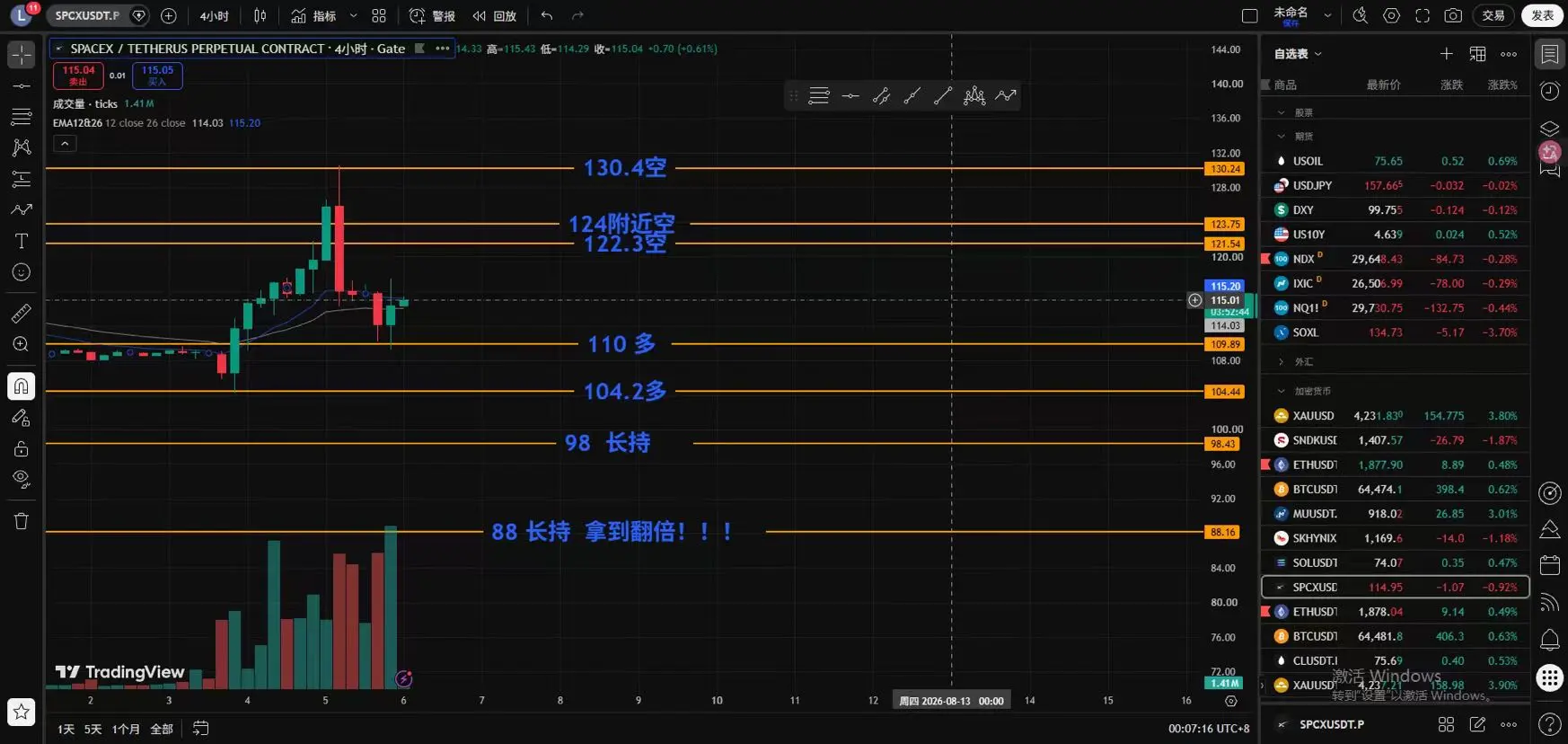Open the economic calendar panel

pyautogui.click(x=1550, y=565)
